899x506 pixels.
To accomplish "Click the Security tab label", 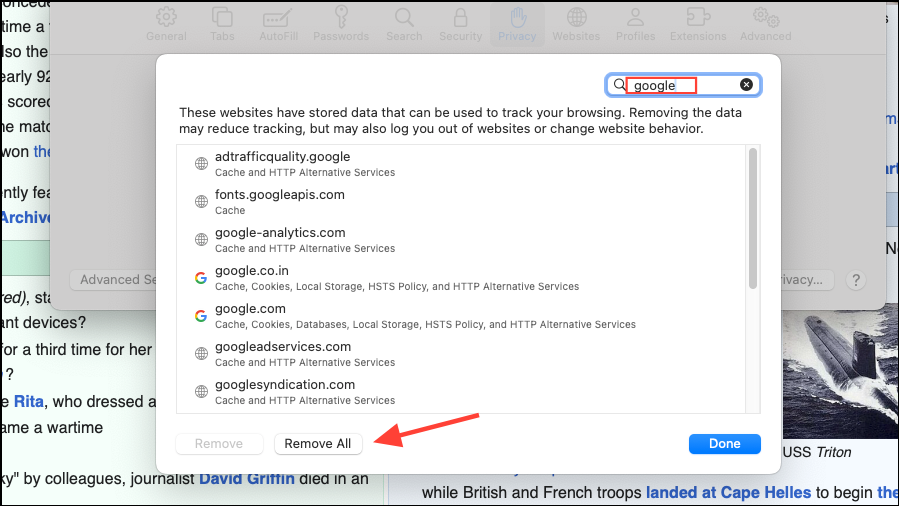I will (460, 36).
